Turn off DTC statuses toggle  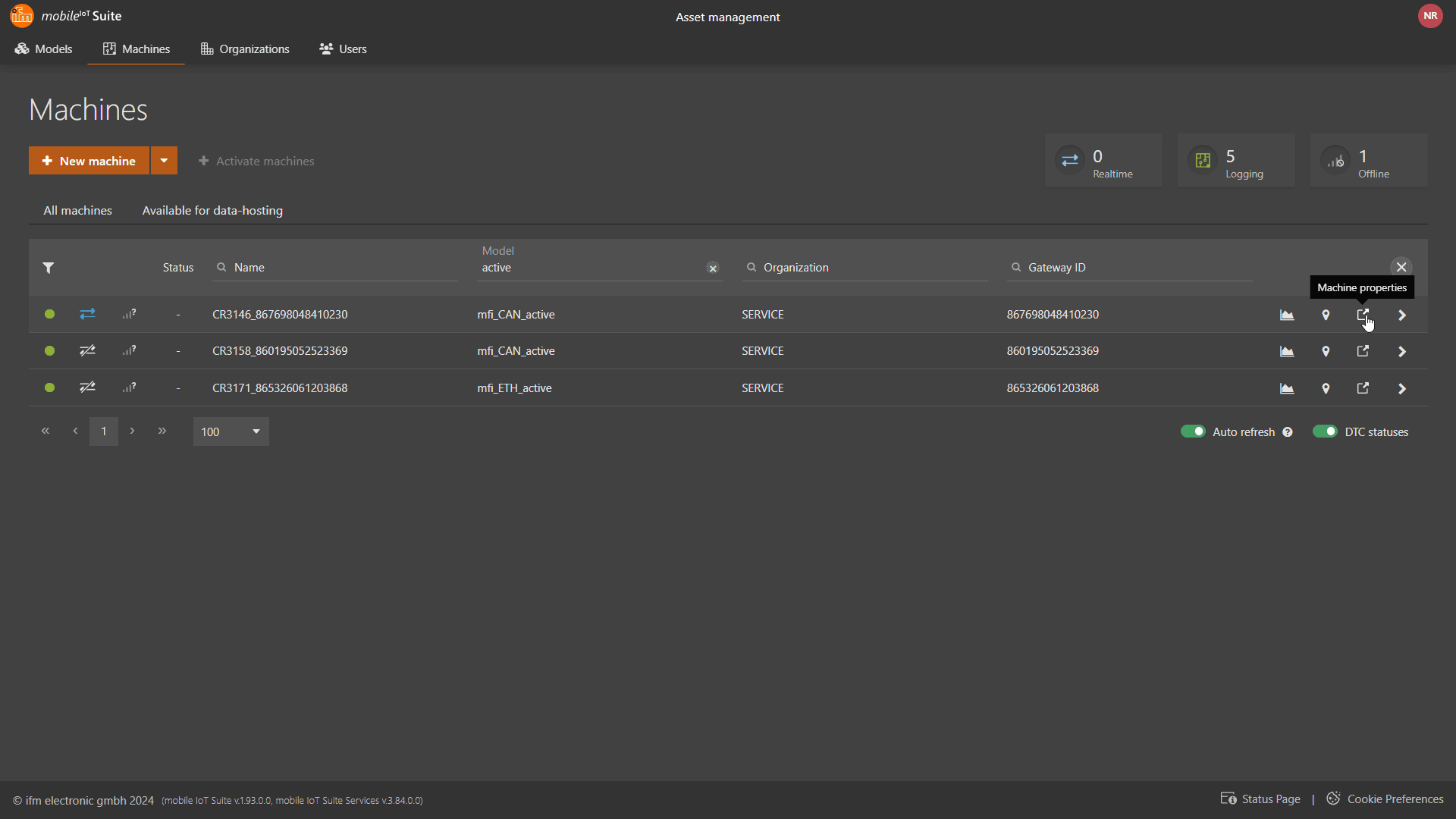(1325, 431)
